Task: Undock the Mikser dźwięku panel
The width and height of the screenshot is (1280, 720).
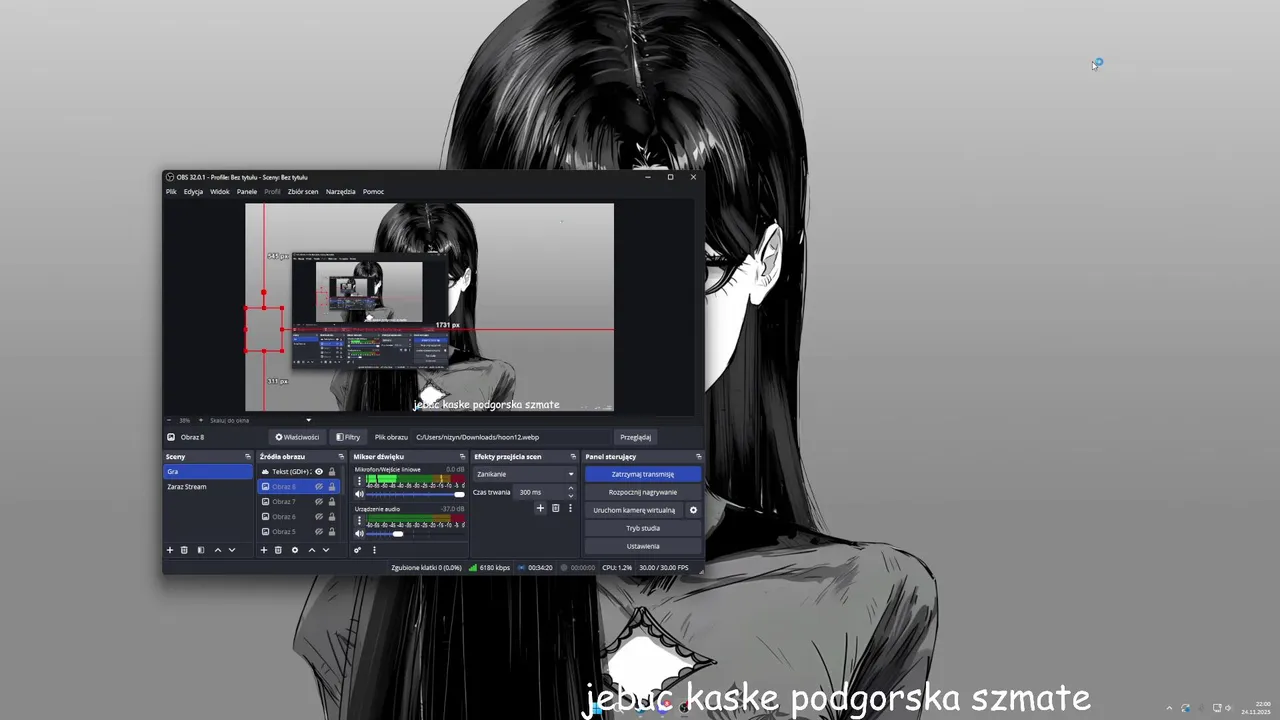Action: tap(462, 457)
